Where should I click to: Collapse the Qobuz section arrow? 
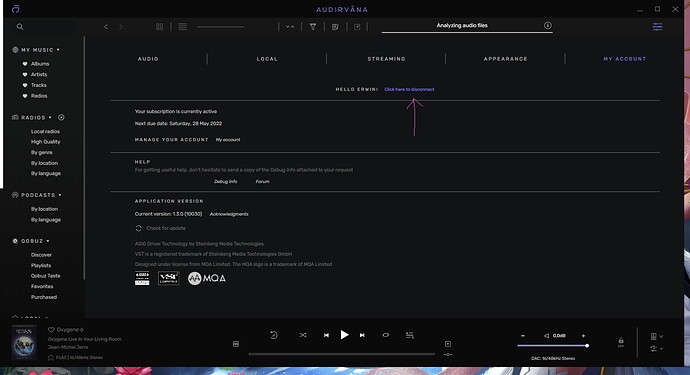[48, 241]
